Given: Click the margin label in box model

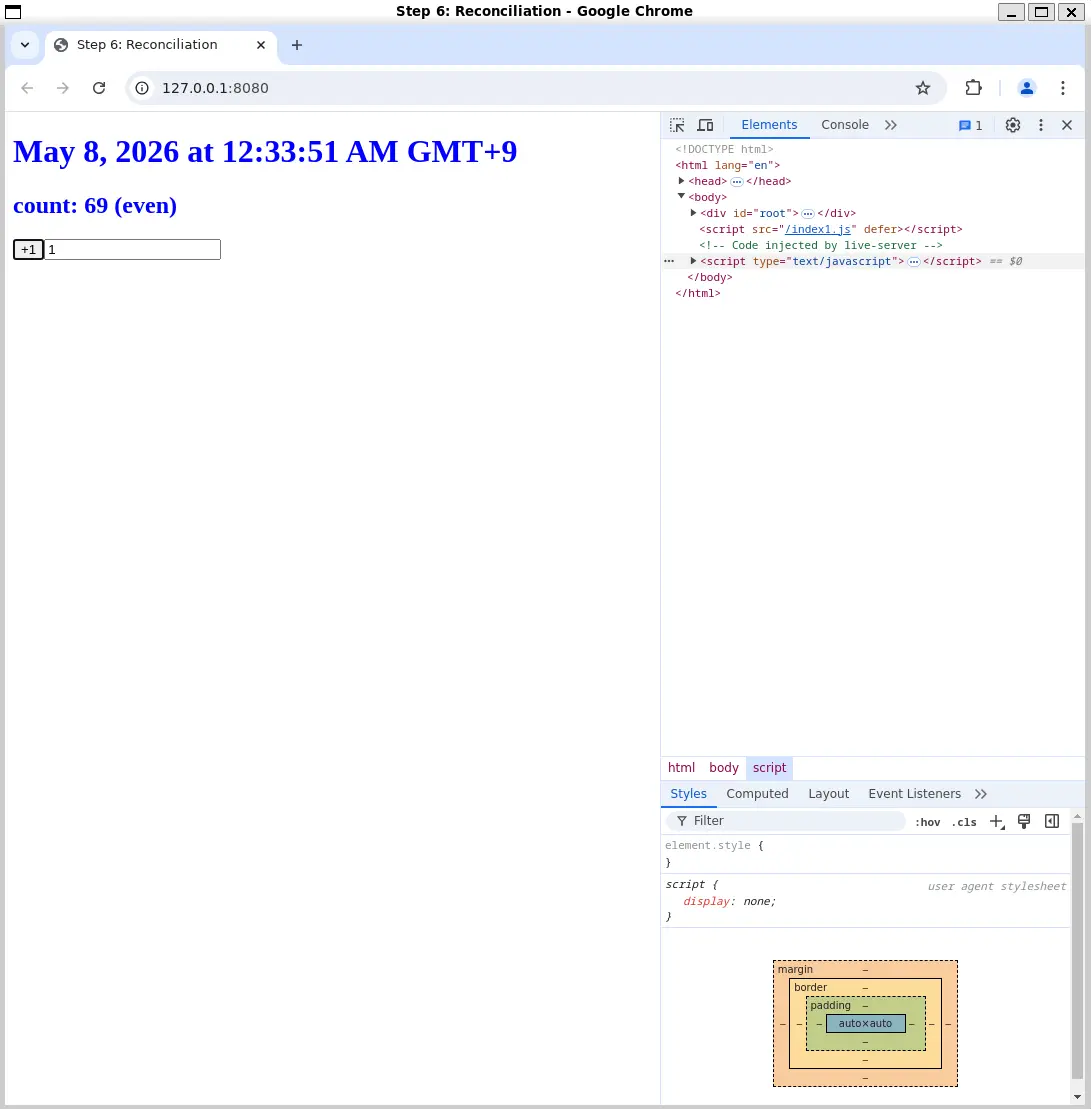Looking at the screenshot, I should 795,970.
